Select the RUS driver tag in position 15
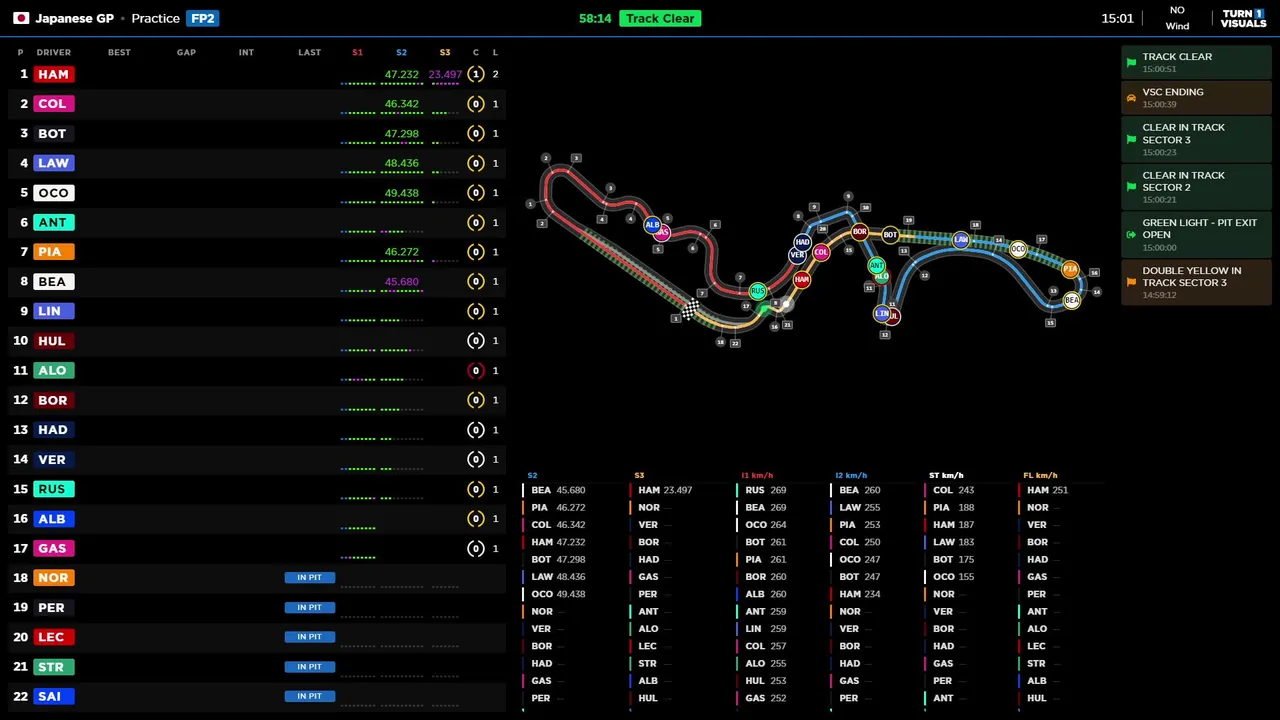This screenshot has height=720, width=1280. (52, 489)
